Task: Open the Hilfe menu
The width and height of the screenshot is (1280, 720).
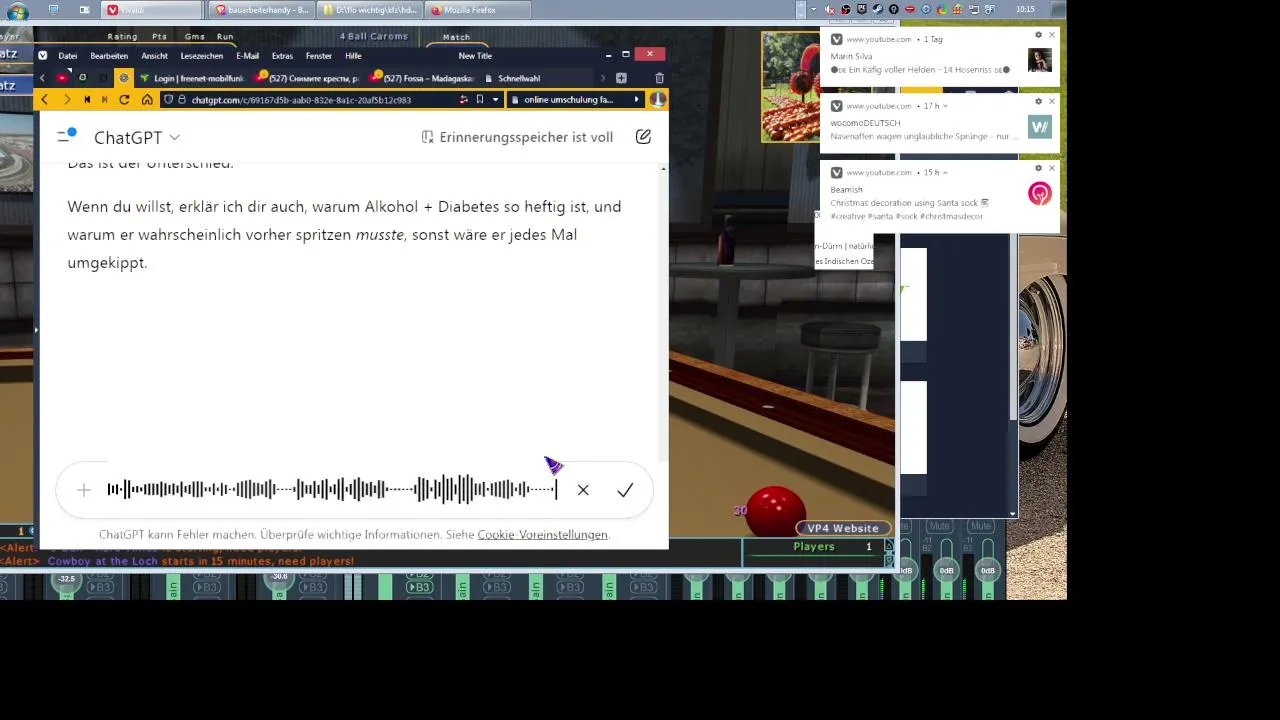Action: [353, 56]
